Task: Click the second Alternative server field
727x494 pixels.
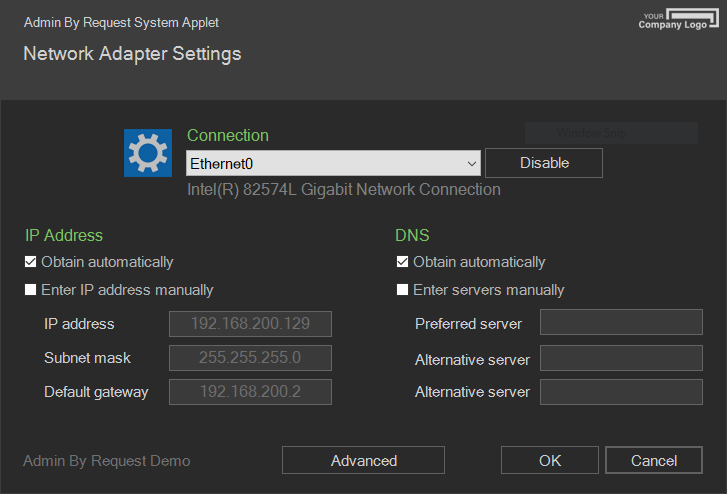Action: point(621,392)
